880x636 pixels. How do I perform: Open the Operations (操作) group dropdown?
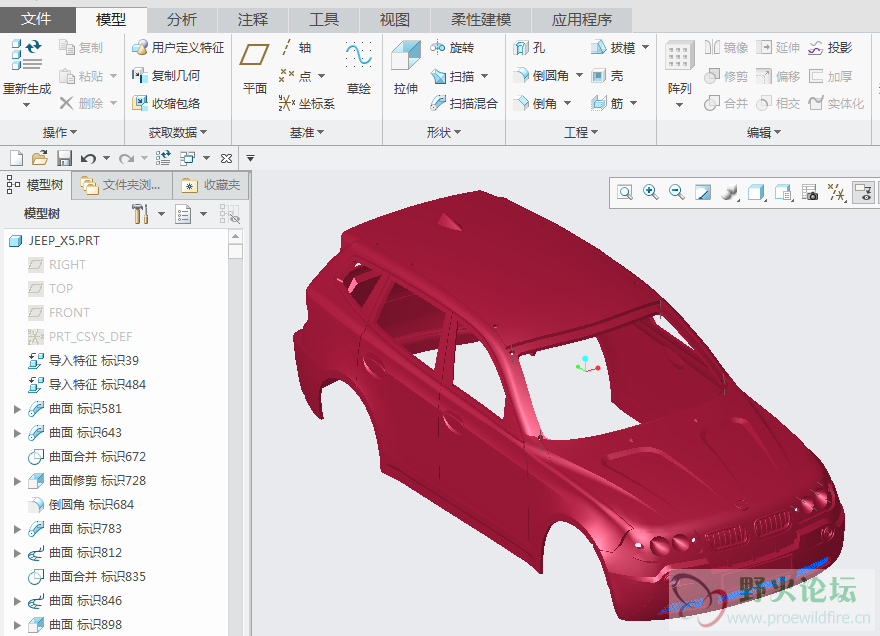tap(59, 132)
